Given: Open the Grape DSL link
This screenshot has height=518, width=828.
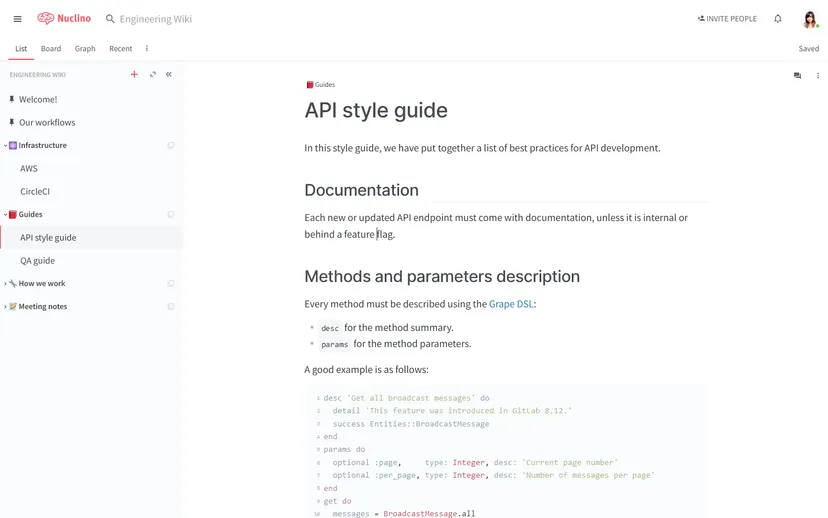Looking at the screenshot, I should click(x=511, y=304).
